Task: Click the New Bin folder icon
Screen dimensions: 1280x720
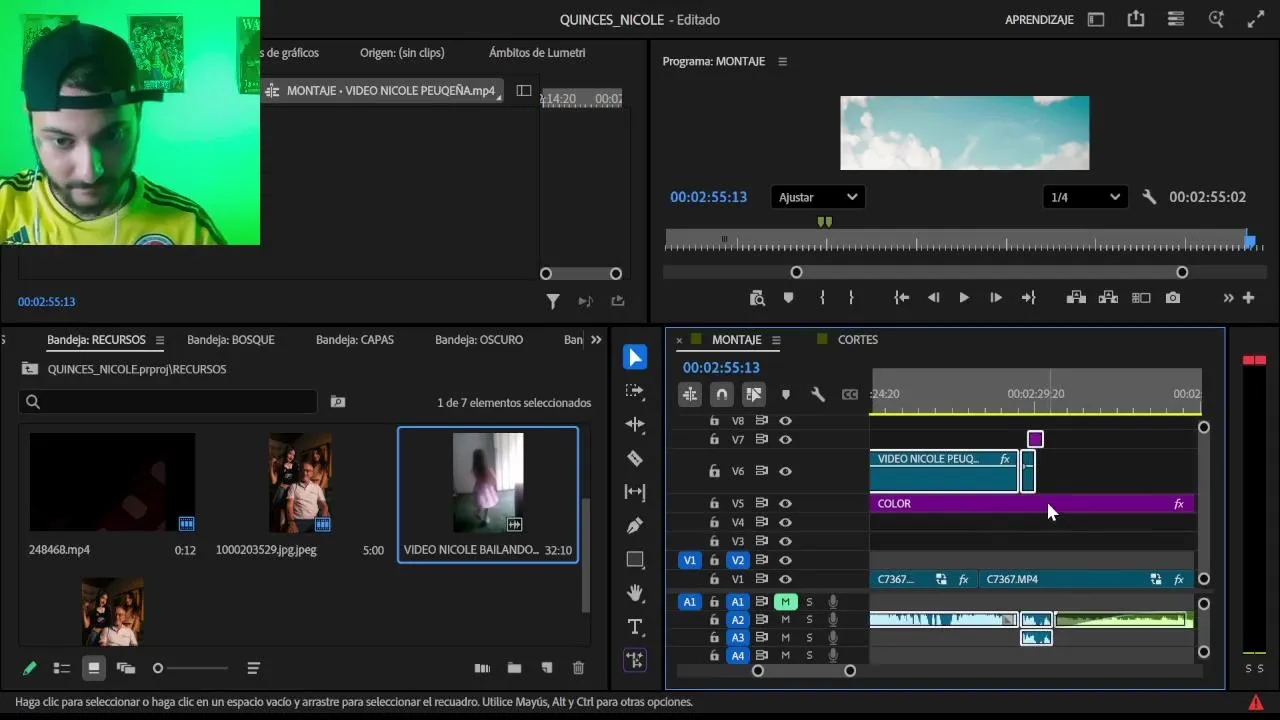Action: point(514,668)
